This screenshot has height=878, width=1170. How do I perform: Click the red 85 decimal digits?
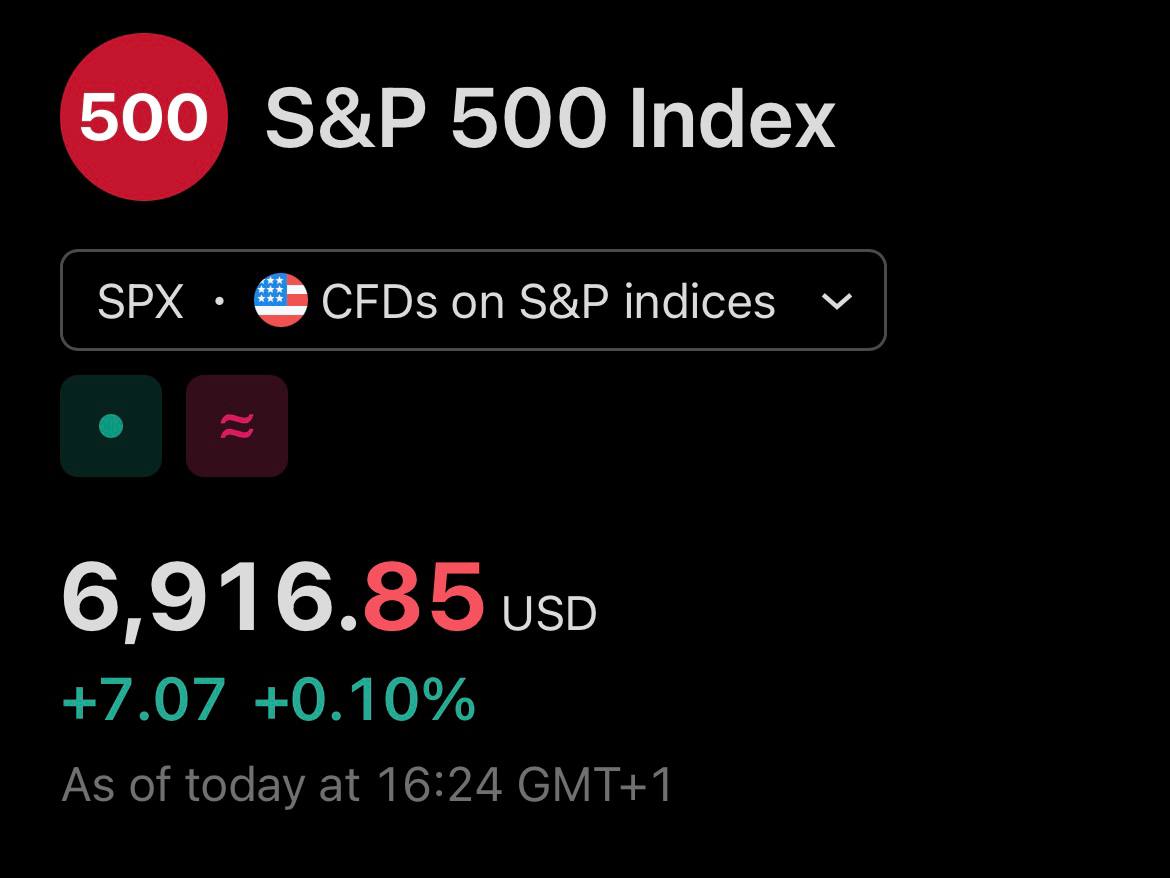coord(424,597)
